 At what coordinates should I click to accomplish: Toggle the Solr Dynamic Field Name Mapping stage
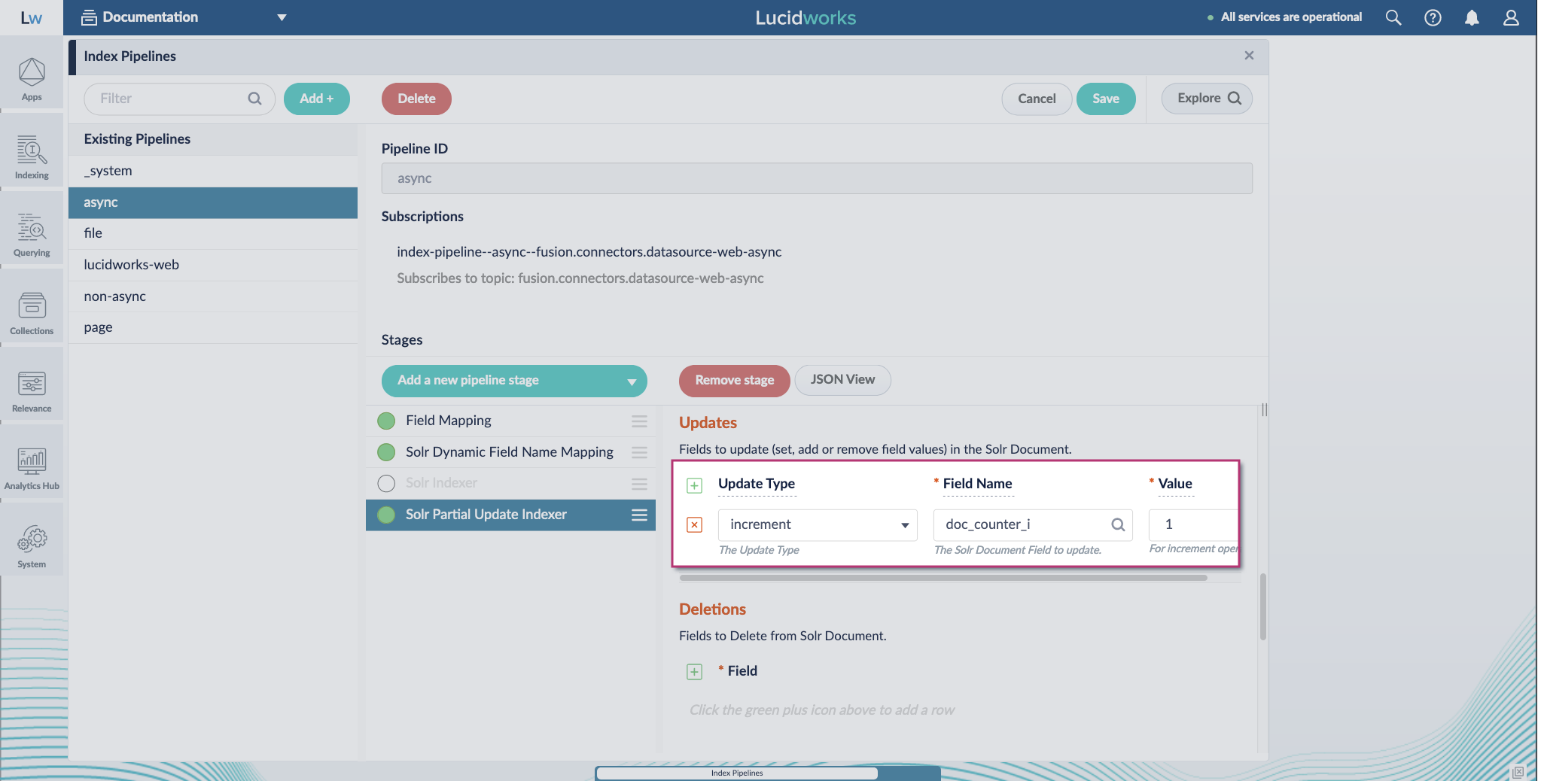coord(386,452)
